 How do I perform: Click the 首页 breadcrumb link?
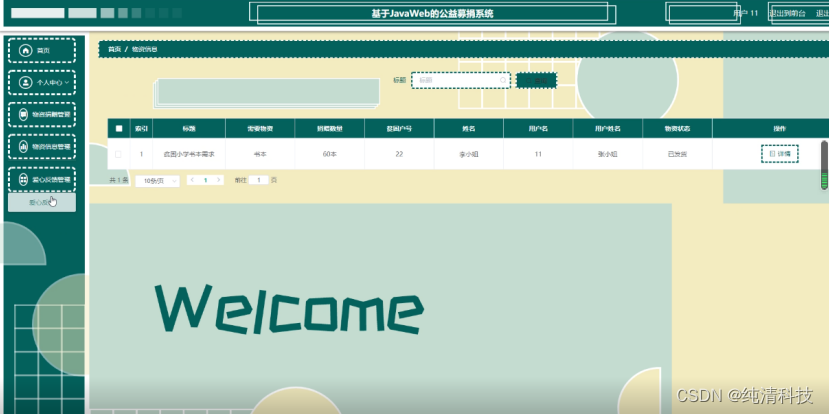(115, 49)
